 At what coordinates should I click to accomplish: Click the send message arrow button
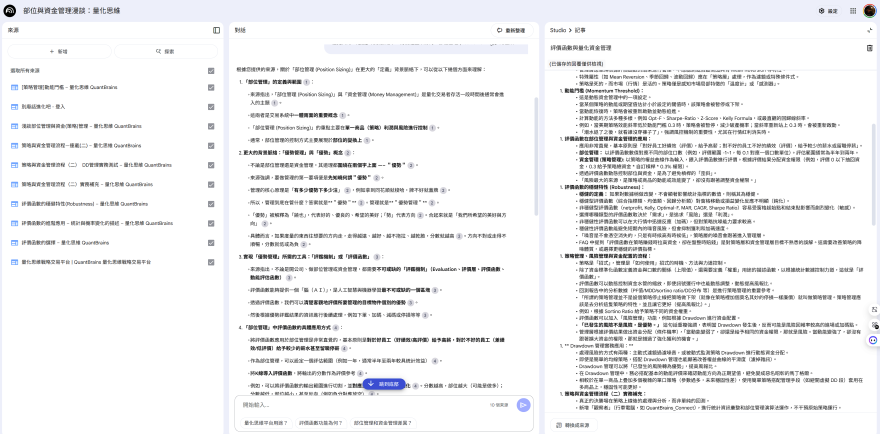523,405
